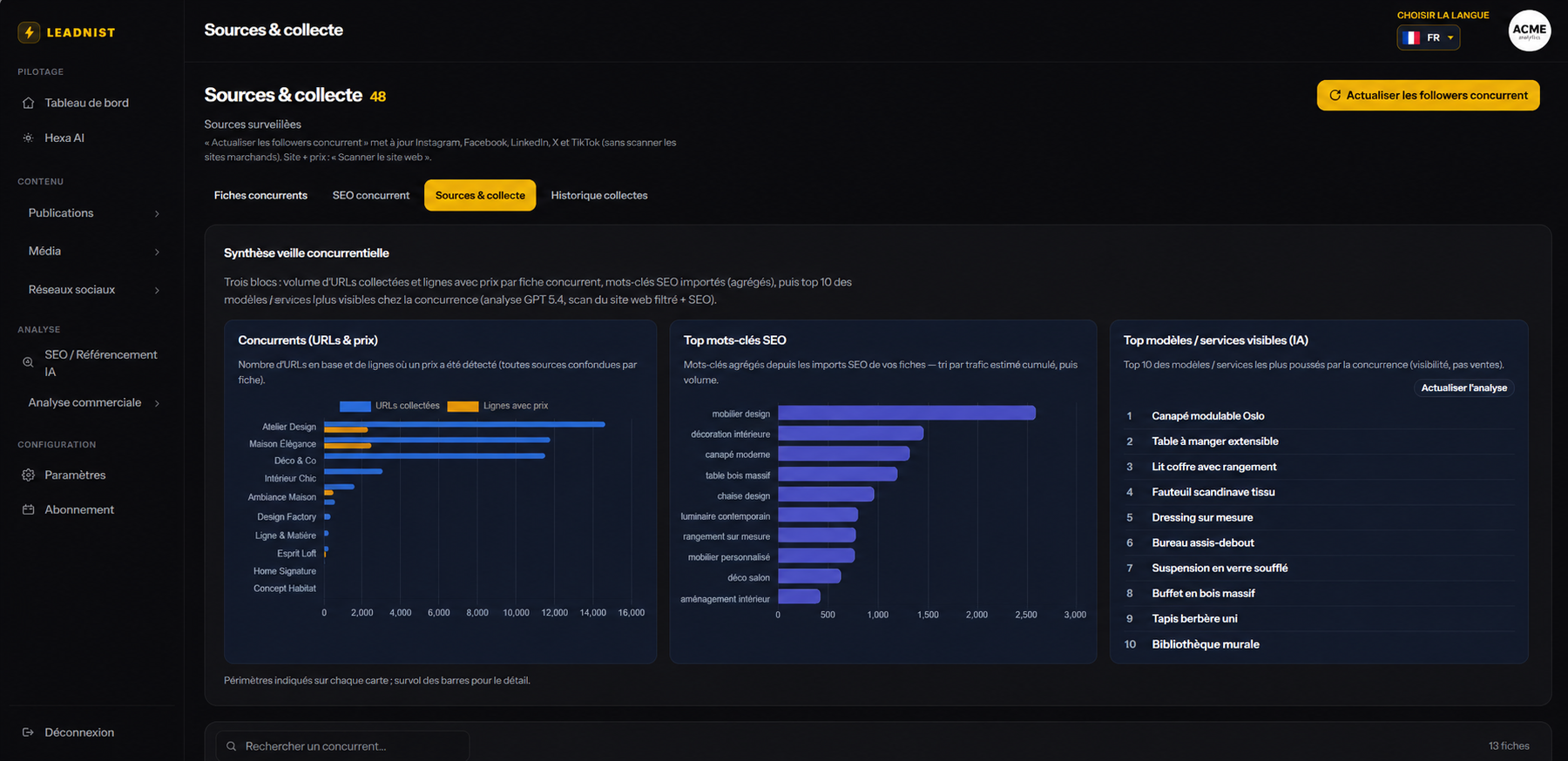The width and height of the screenshot is (1568, 761).
Task: Click the Leadnist lightning bolt logo
Action: coord(29,32)
